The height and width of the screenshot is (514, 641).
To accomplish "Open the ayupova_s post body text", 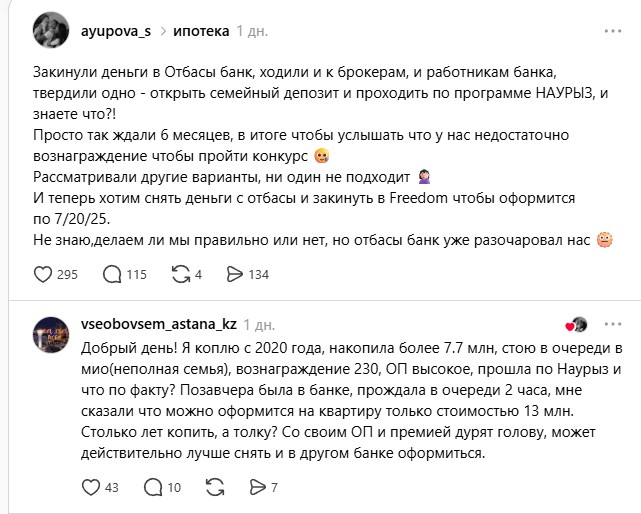I will [x=320, y=157].
